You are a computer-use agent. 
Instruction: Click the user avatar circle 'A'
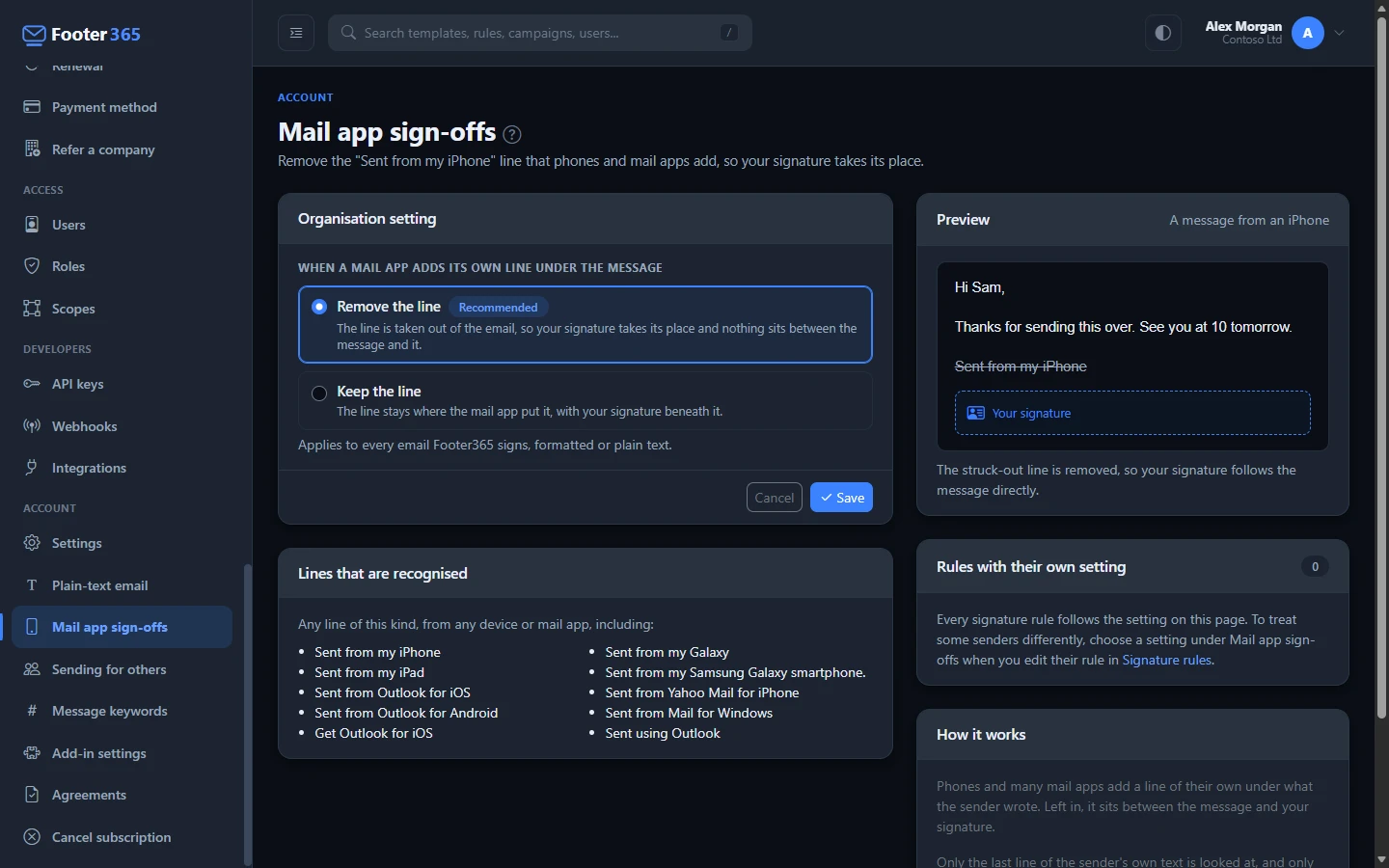coord(1308,33)
